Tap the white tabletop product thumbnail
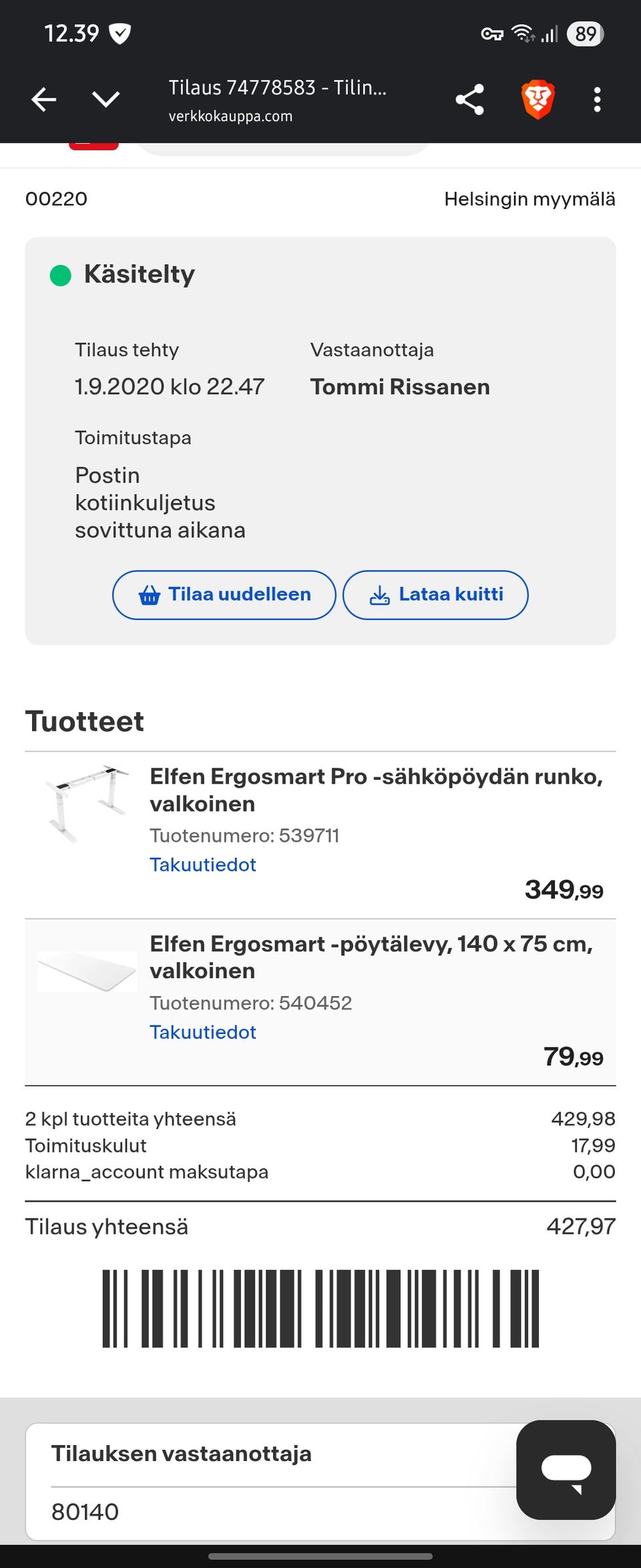 (87, 971)
